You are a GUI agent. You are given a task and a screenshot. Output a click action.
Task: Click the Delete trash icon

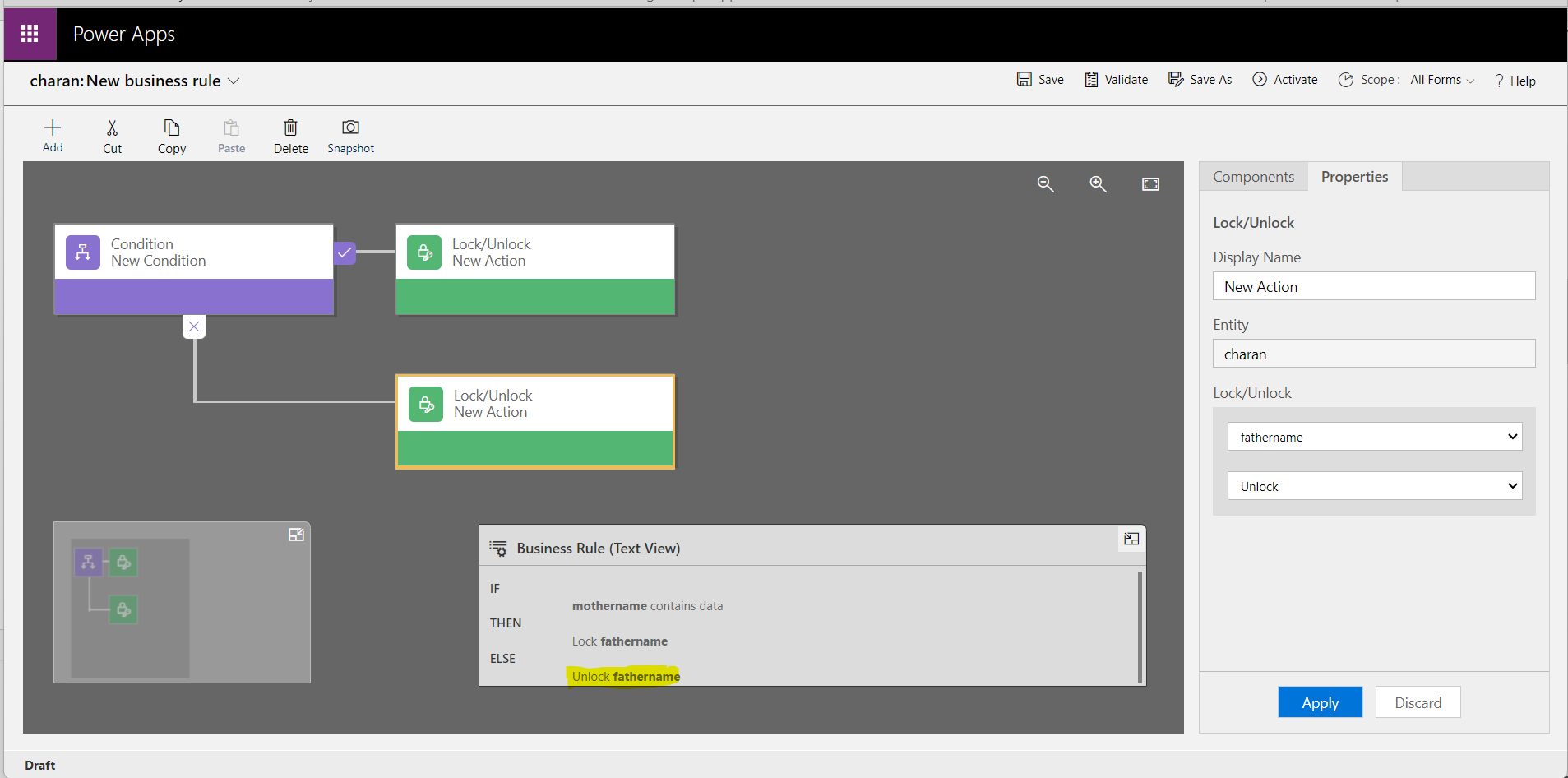click(x=290, y=127)
